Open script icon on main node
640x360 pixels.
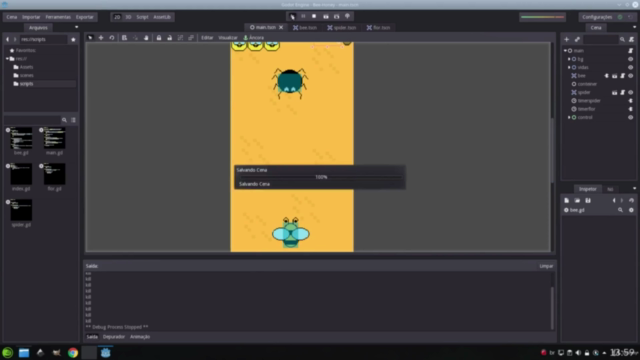(631, 51)
